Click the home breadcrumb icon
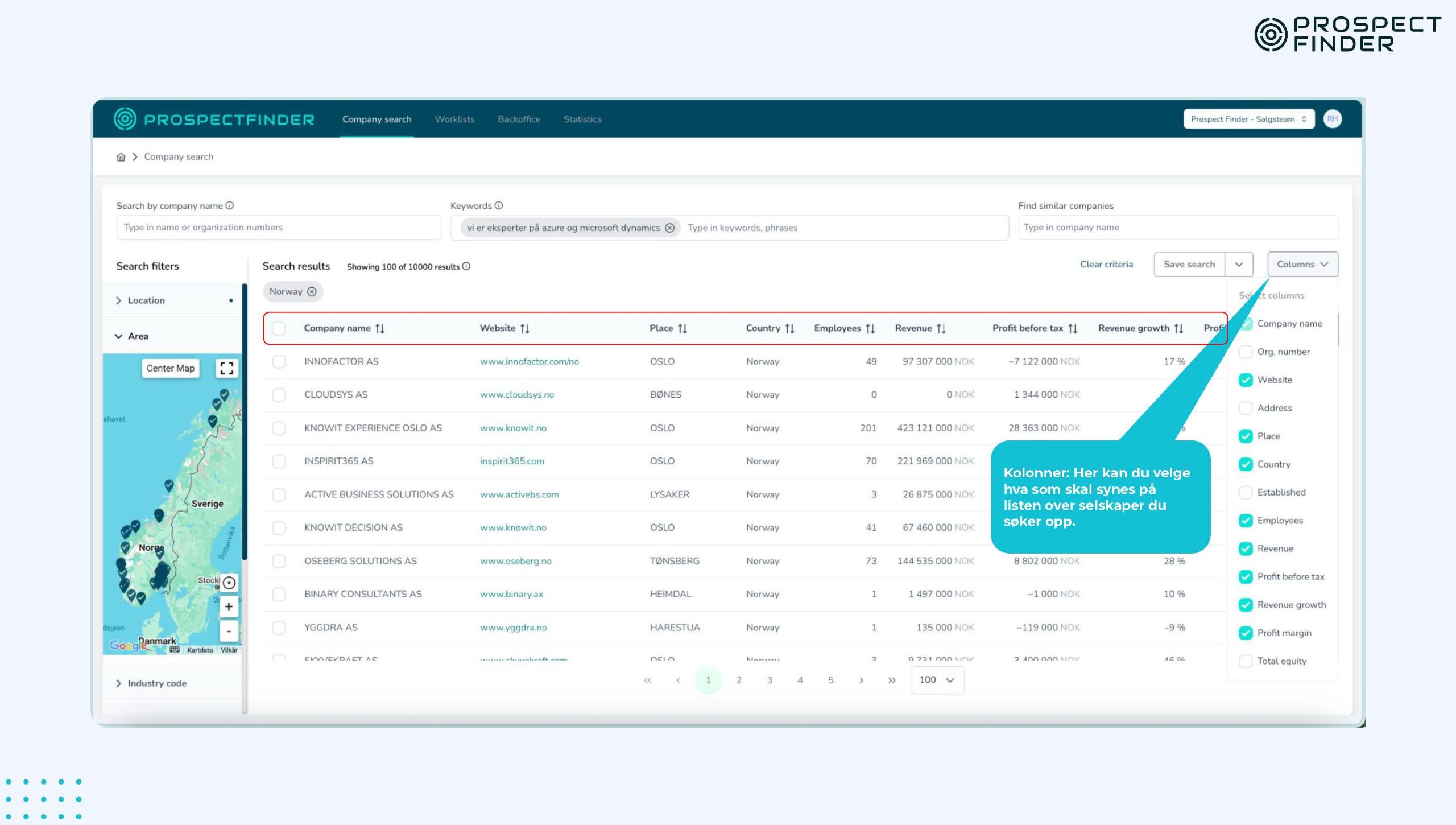The width and height of the screenshot is (1456, 825). pos(121,157)
